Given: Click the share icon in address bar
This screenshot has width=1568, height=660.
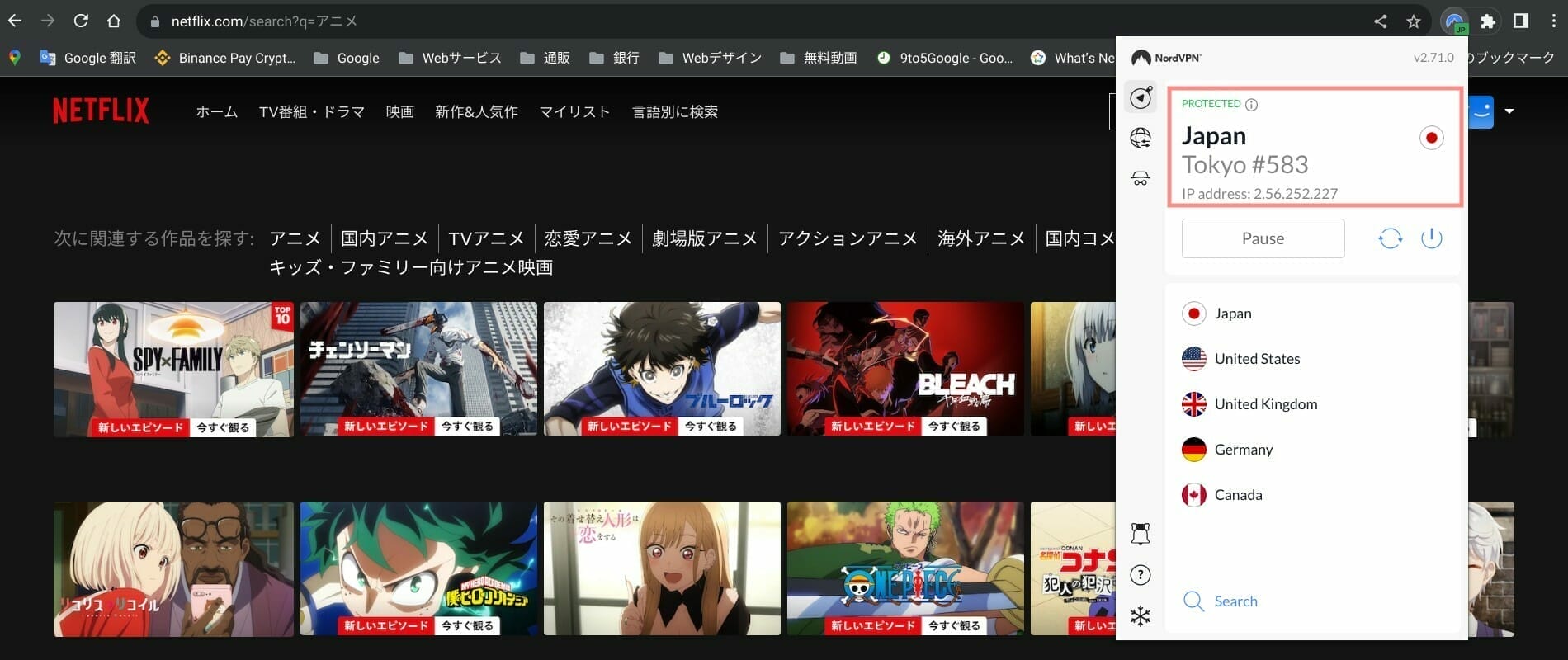Looking at the screenshot, I should coord(1381,21).
